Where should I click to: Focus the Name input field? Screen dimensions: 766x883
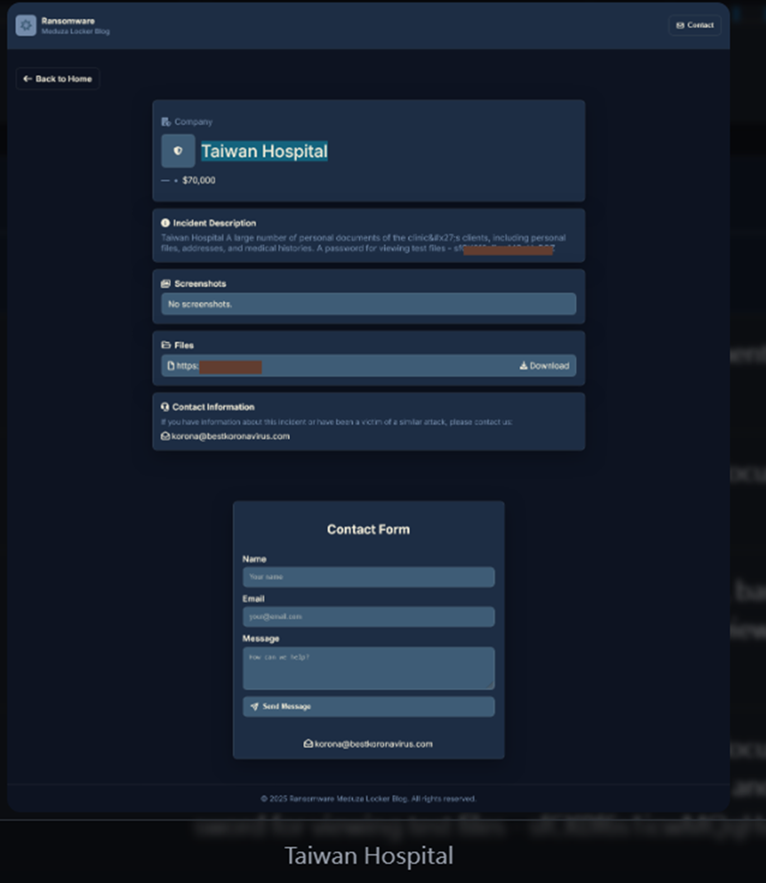point(368,577)
